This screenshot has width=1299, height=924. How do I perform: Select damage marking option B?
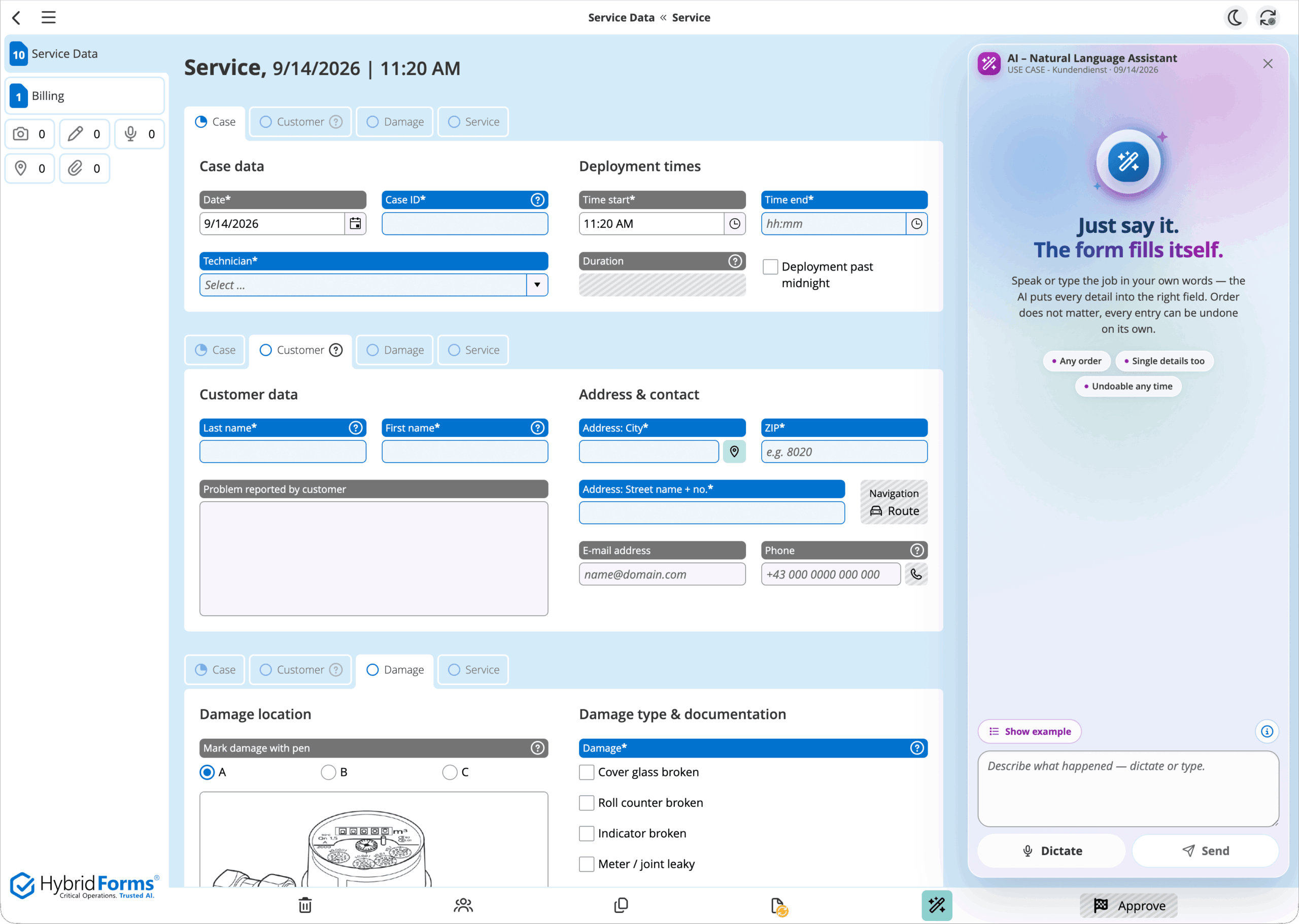point(328,772)
